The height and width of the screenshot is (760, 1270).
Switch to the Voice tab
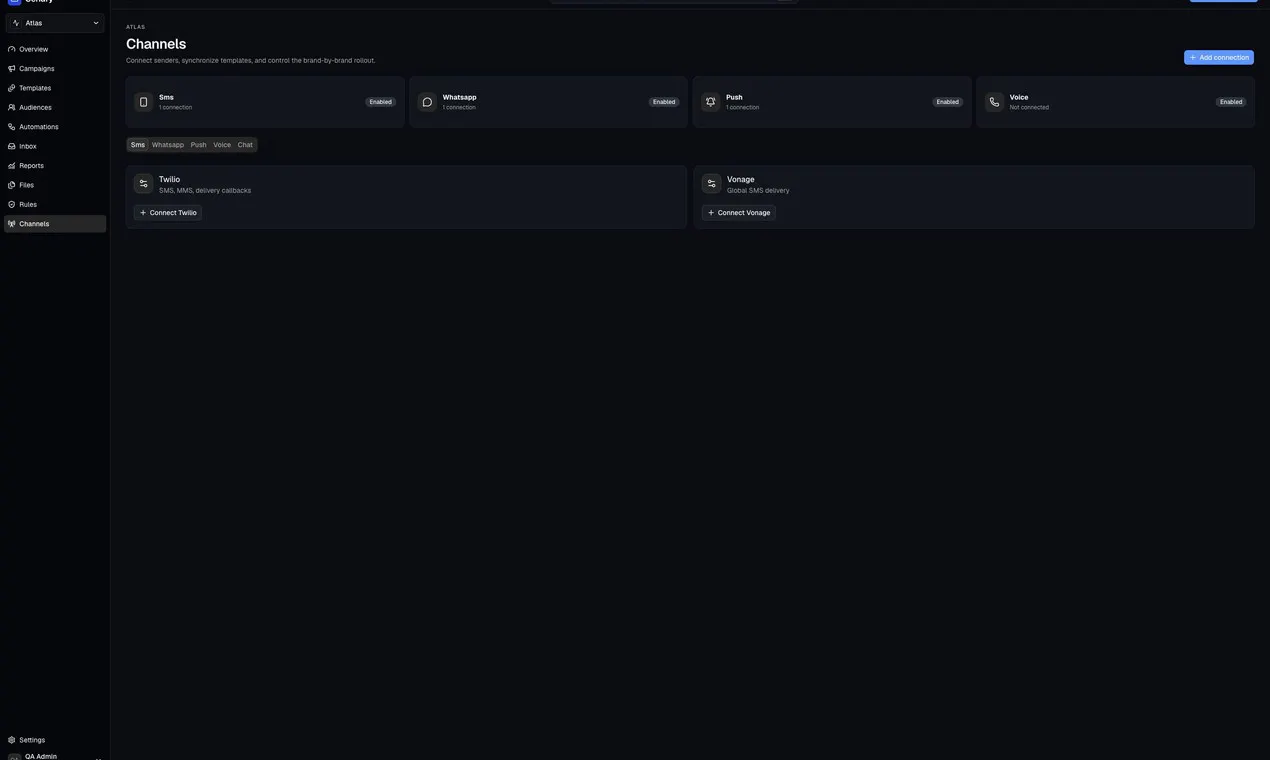222,145
